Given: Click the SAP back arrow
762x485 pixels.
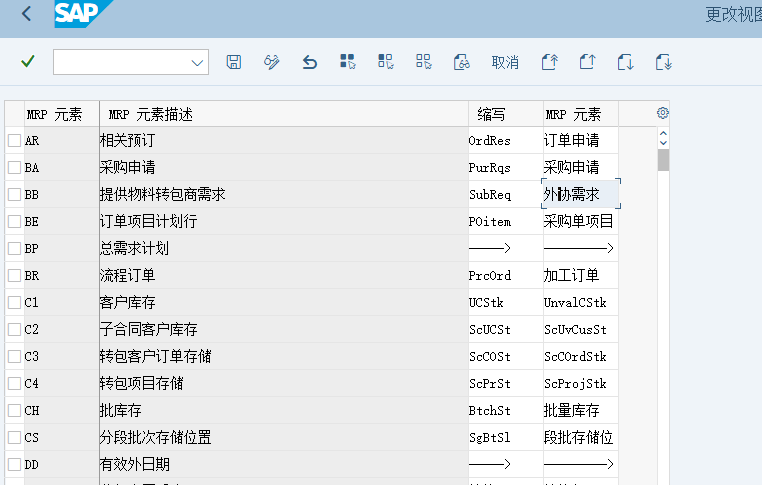Looking at the screenshot, I should (26, 14).
